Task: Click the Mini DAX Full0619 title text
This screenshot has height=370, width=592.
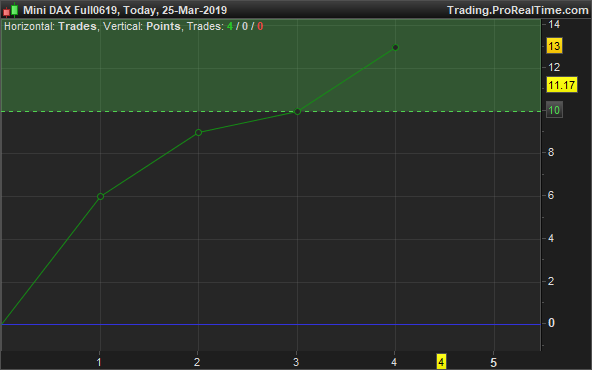Action: click(x=71, y=10)
